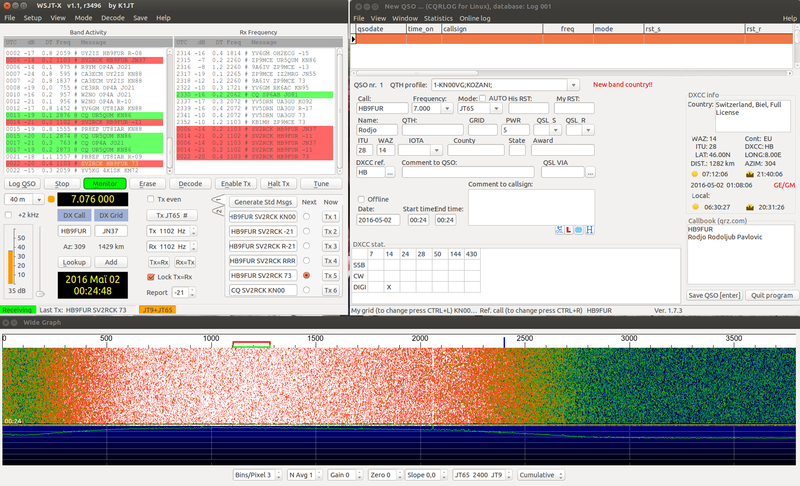This screenshot has height=486, width=800.
Task: Select Next radio for CQ SV2RCK KN00
Action: click(x=306, y=290)
